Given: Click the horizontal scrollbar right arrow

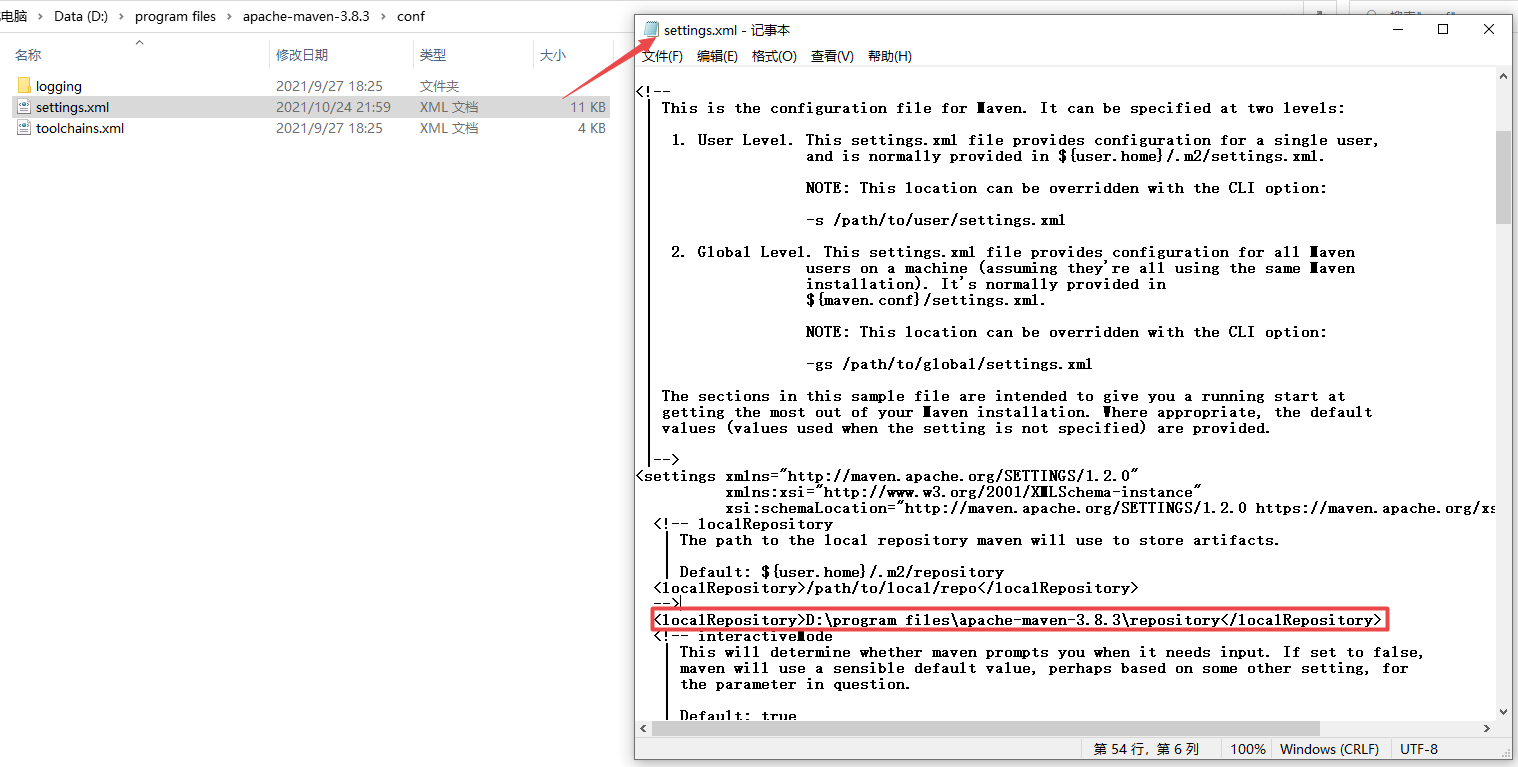Looking at the screenshot, I should pos(1487,728).
